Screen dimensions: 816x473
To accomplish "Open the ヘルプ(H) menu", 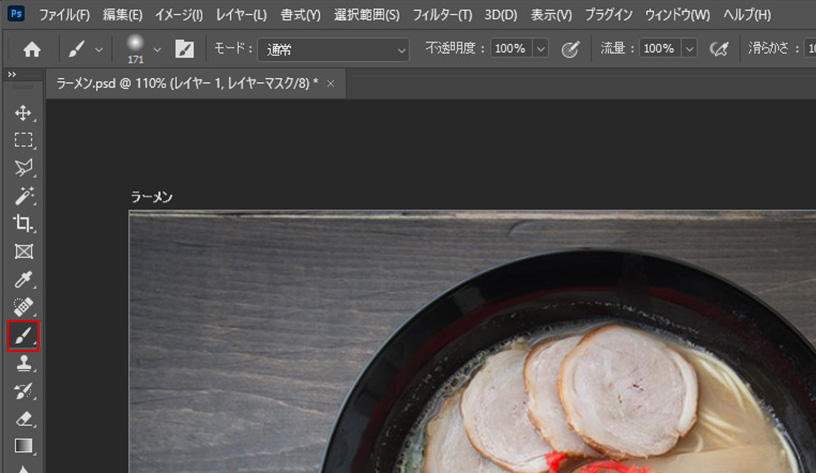I will point(747,15).
